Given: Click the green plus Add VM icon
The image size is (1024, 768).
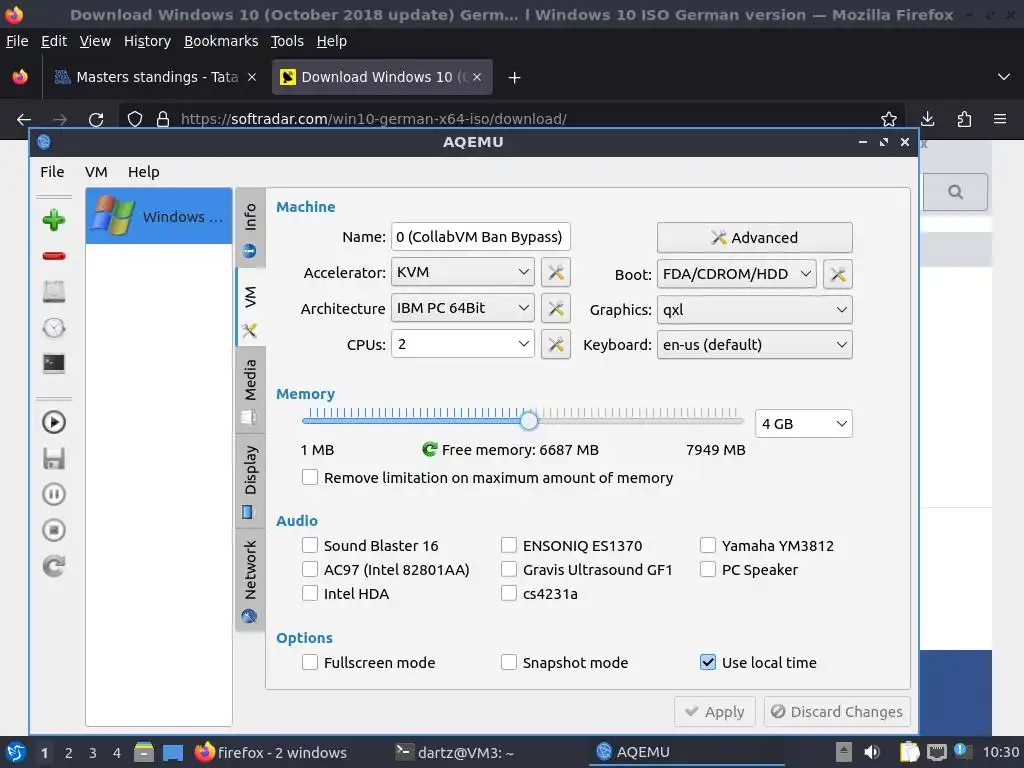Looking at the screenshot, I should click(54, 220).
